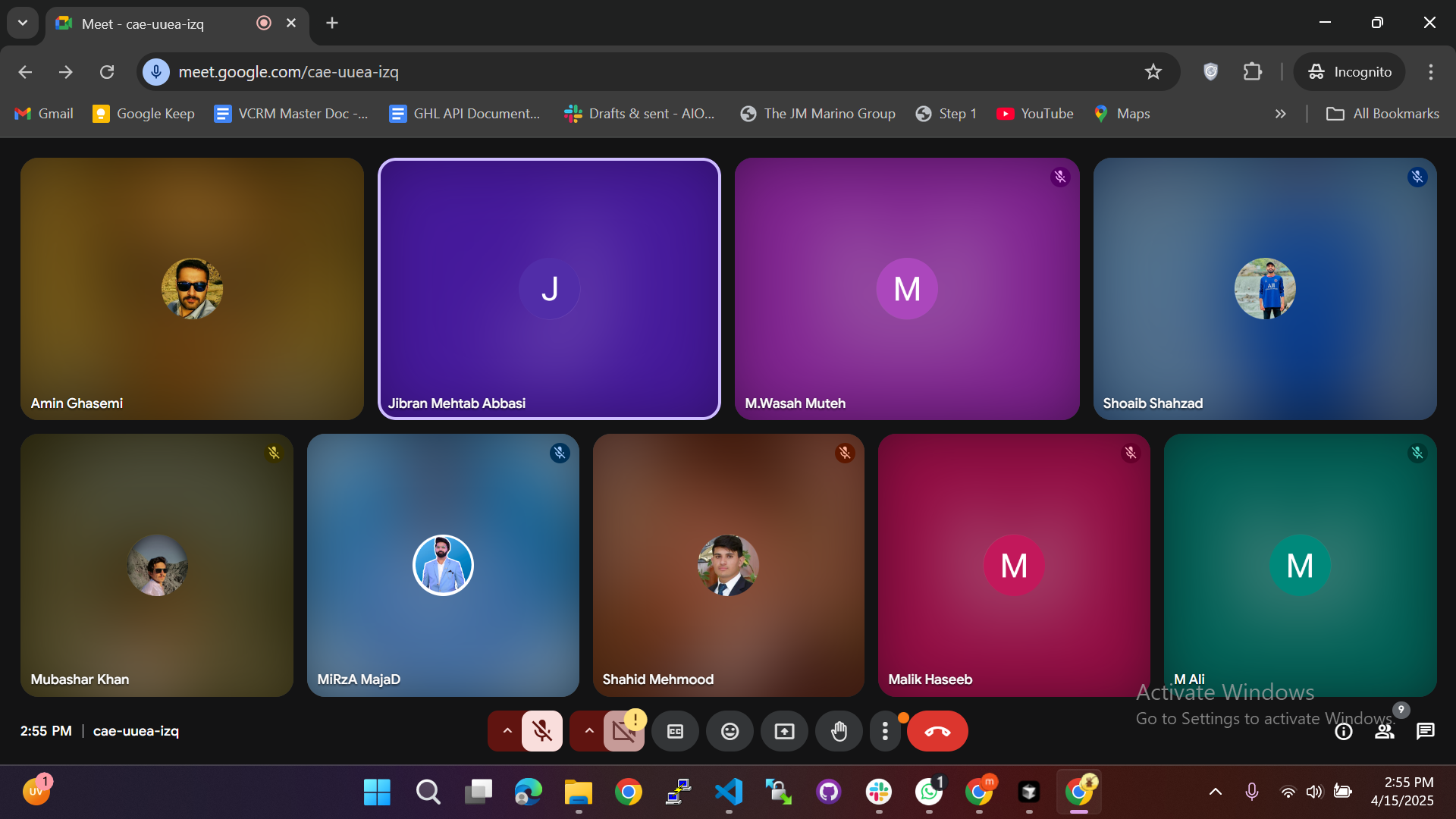
Task: Expand audio settings arrow beside microphone
Action: coord(507,731)
